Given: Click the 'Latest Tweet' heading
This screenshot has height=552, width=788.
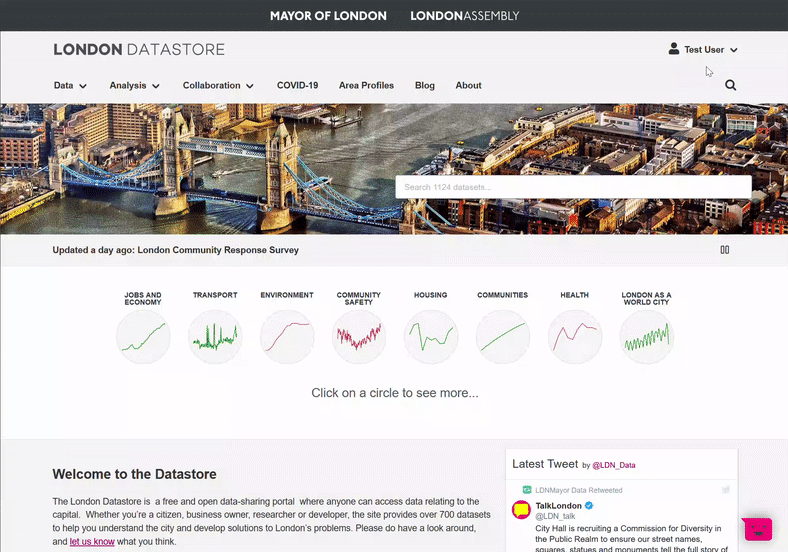Looking at the screenshot, I should [x=545, y=464].
